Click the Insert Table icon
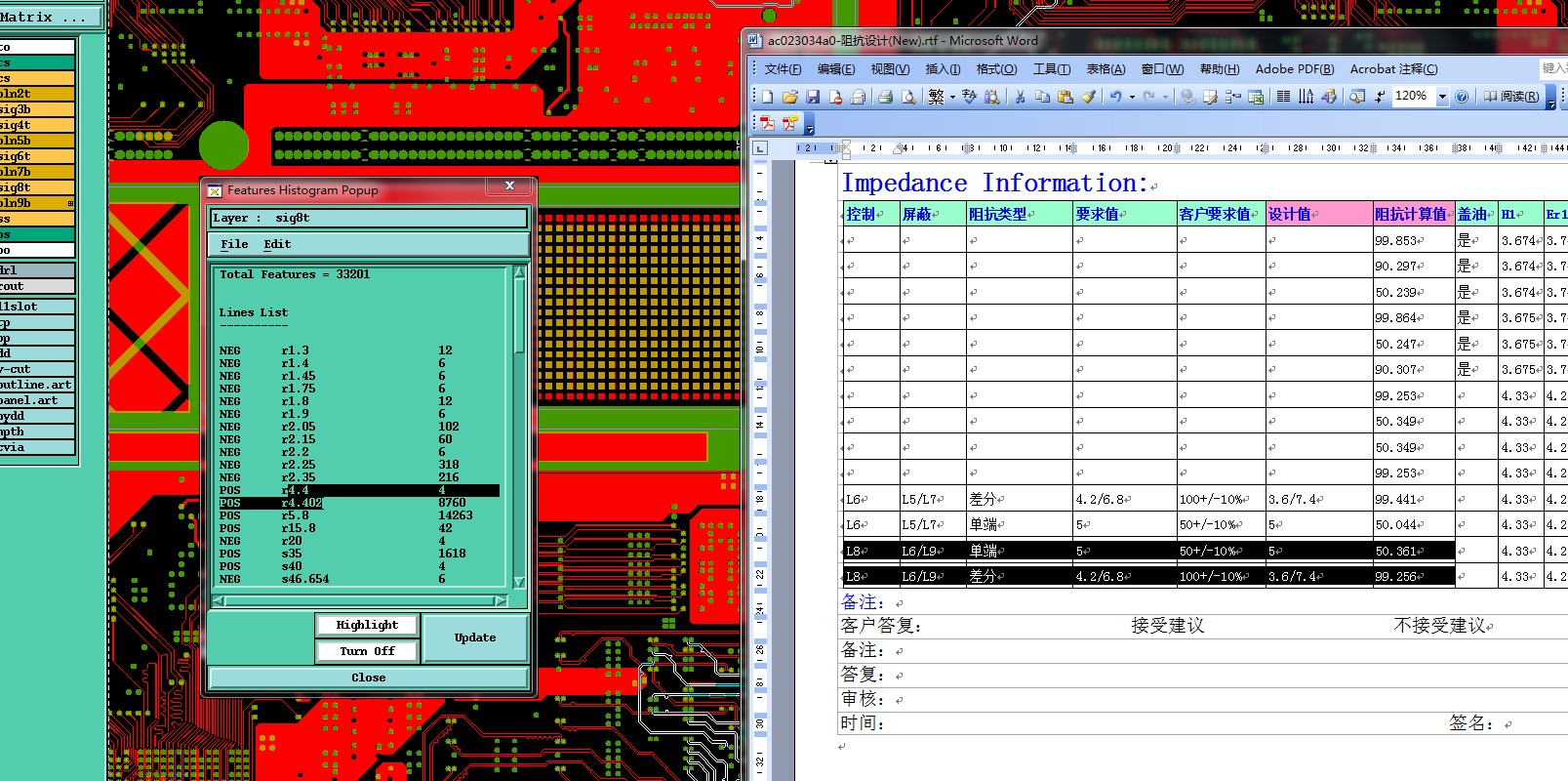Screen dimensions: 1568x781 click(1233, 97)
